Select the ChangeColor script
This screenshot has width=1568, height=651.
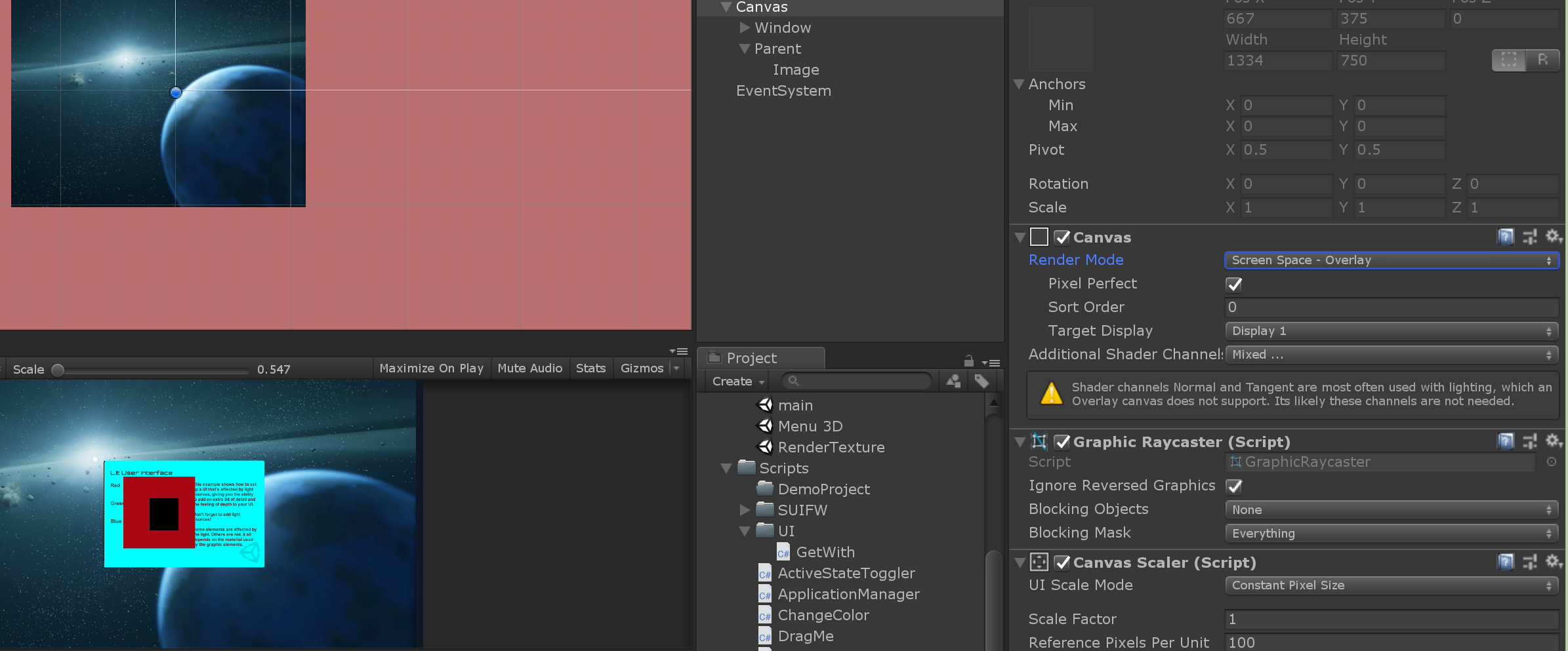[x=814, y=615]
